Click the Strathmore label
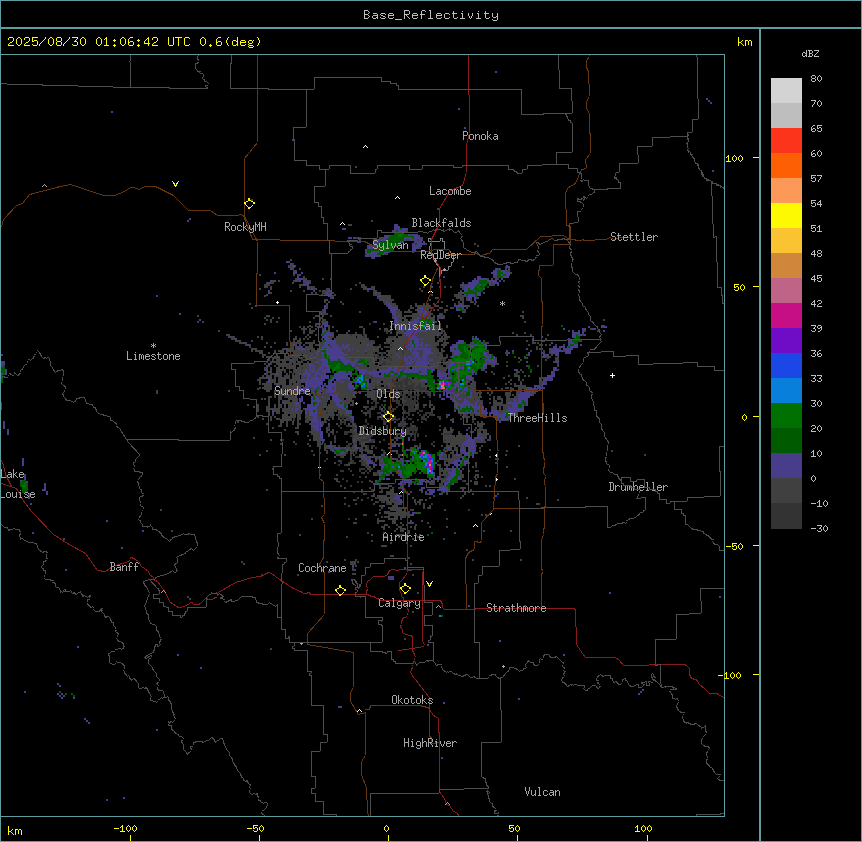 click(x=516, y=608)
